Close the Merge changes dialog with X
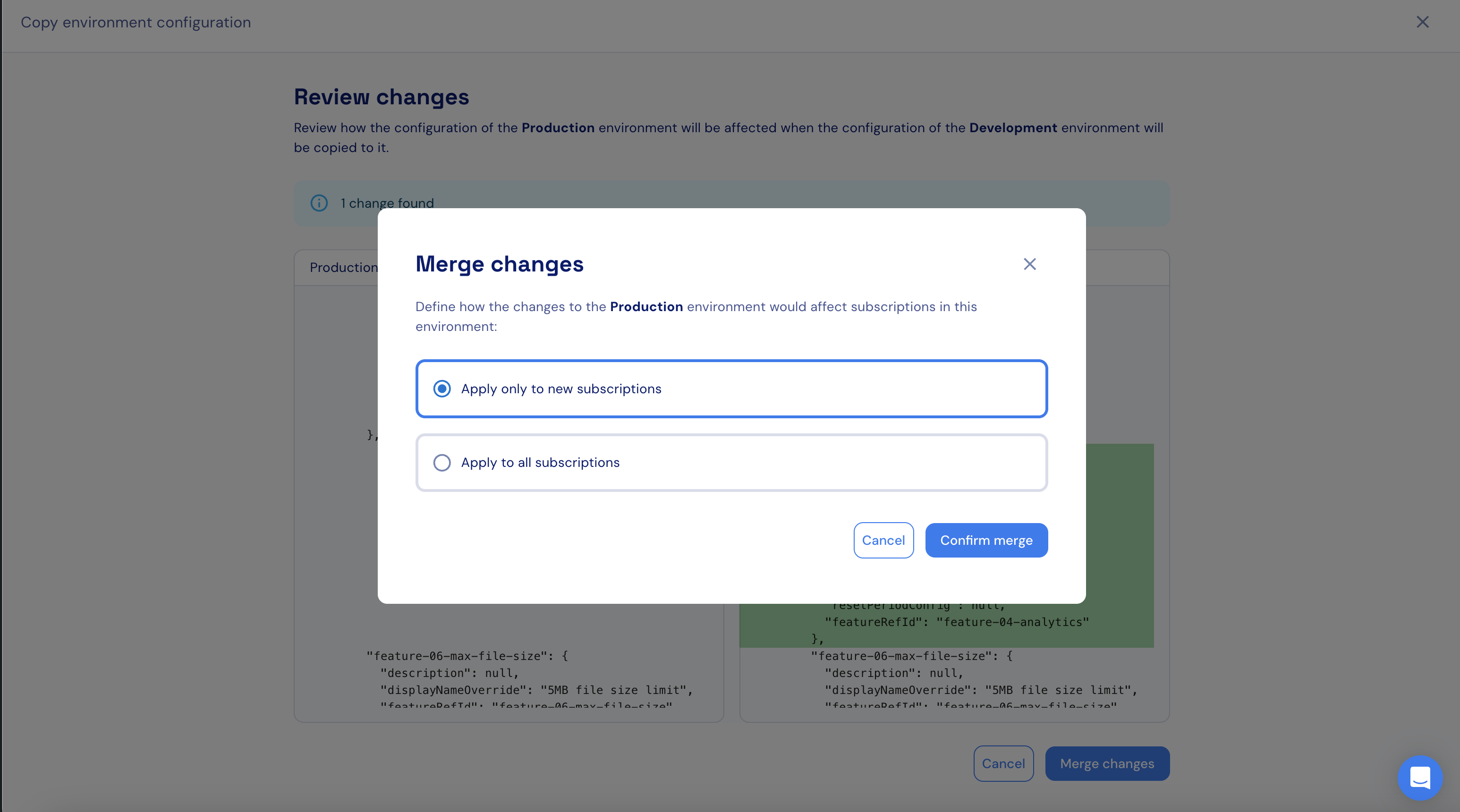This screenshot has width=1460, height=812. (1029, 264)
